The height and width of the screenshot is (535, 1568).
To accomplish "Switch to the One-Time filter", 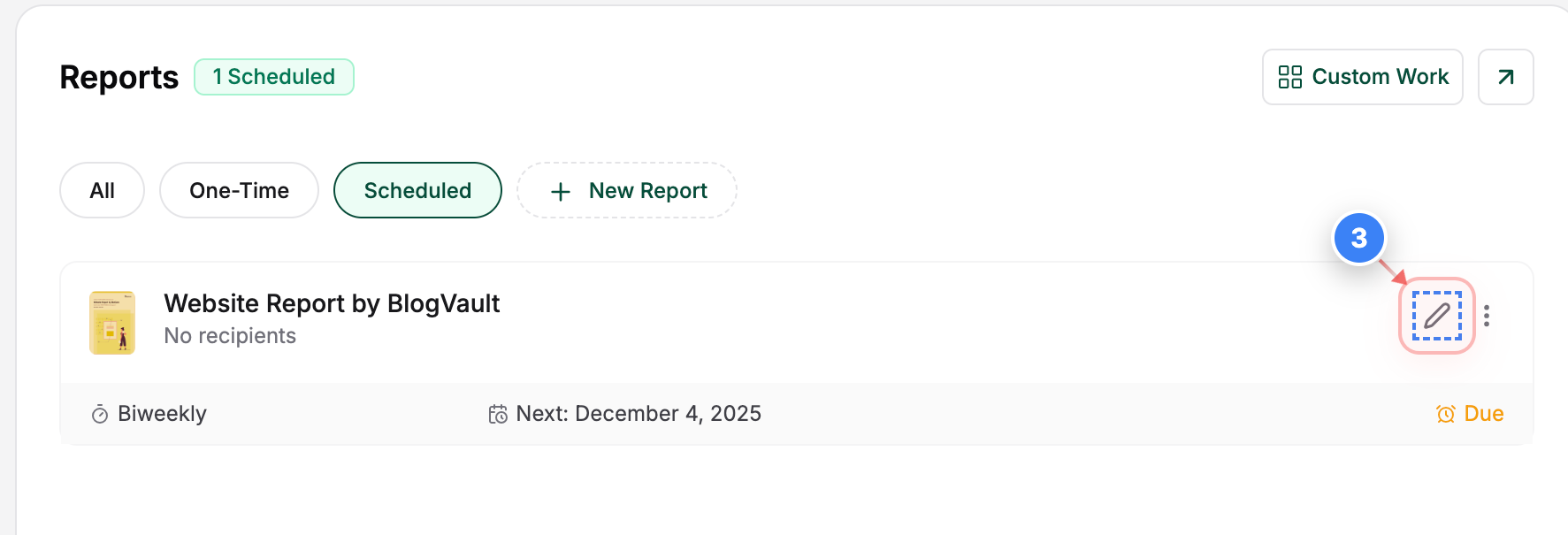I will [x=239, y=190].
